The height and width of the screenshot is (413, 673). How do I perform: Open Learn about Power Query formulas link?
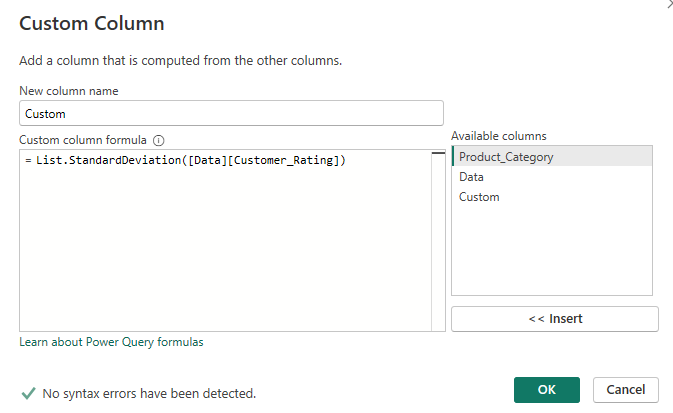point(111,342)
